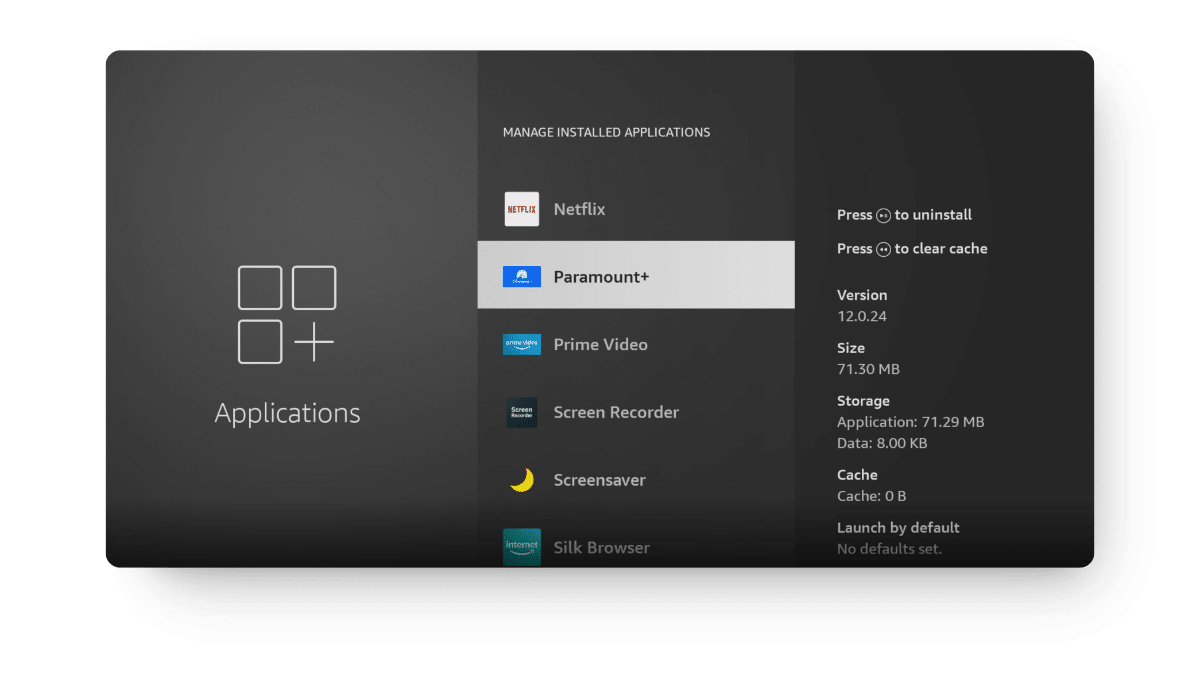1200x675 pixels.
Task: Click the Applications grid icon
Action: coord(287,313)
